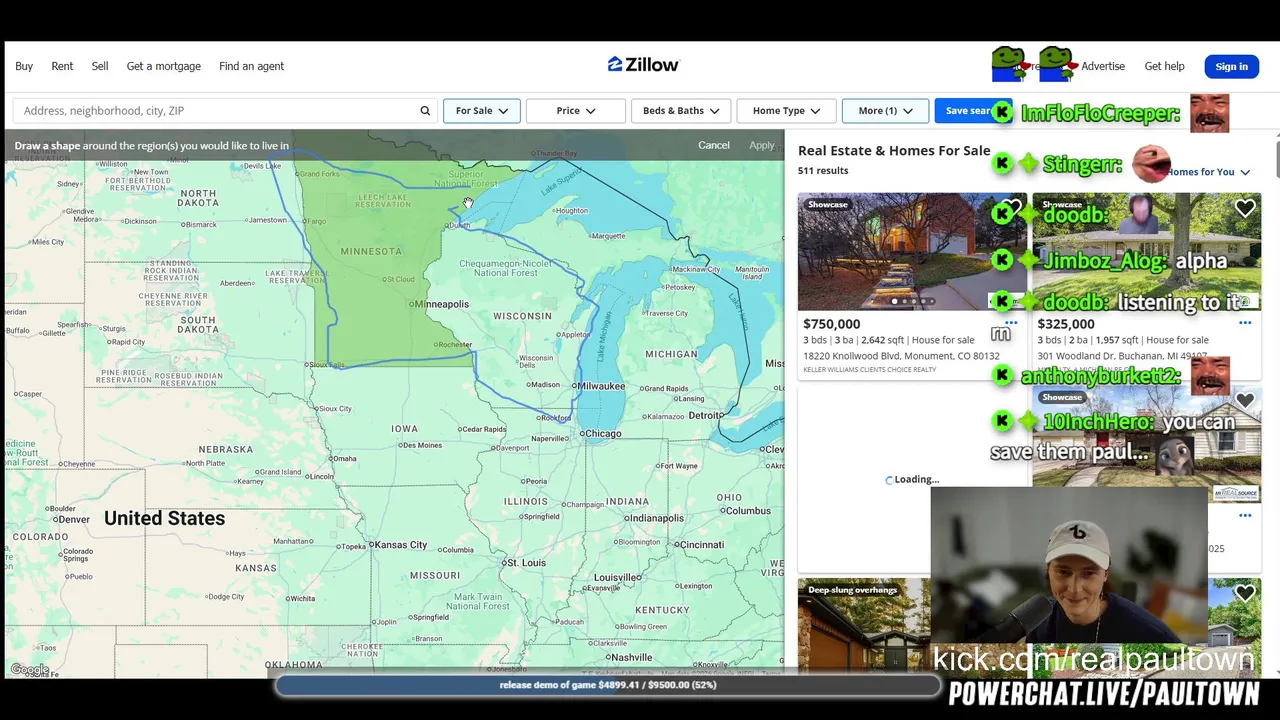Click Real Estate & Homes For Sale heading
This screenshot has width=1280, height=720.
coord(894,151)
